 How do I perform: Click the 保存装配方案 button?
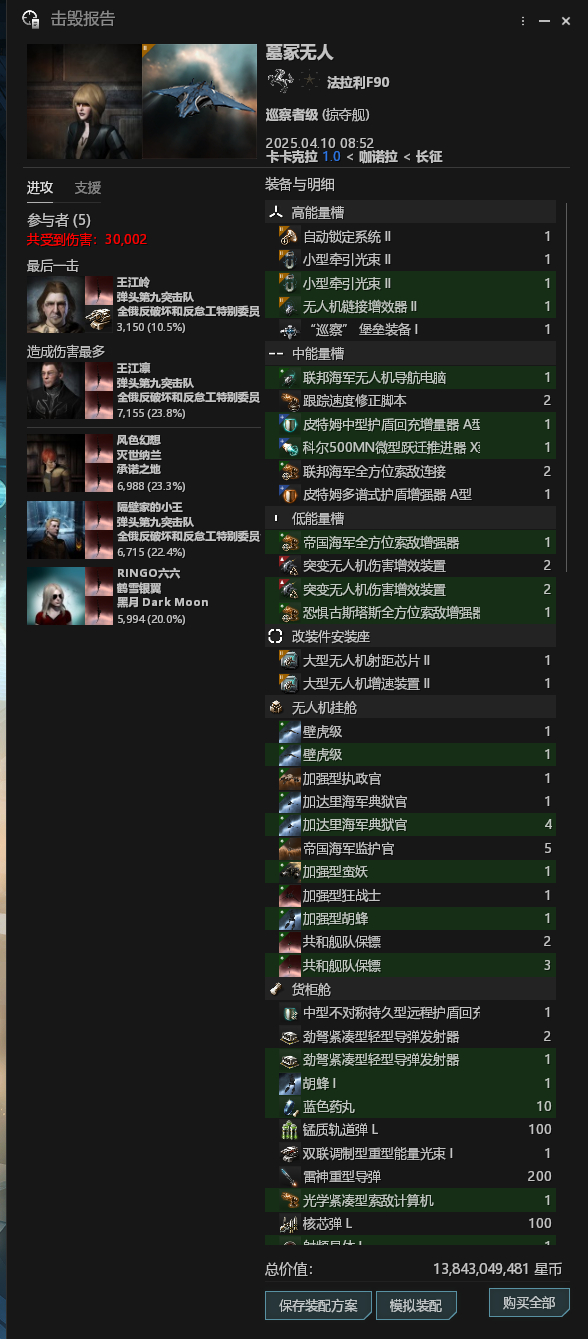[318, 1306]
